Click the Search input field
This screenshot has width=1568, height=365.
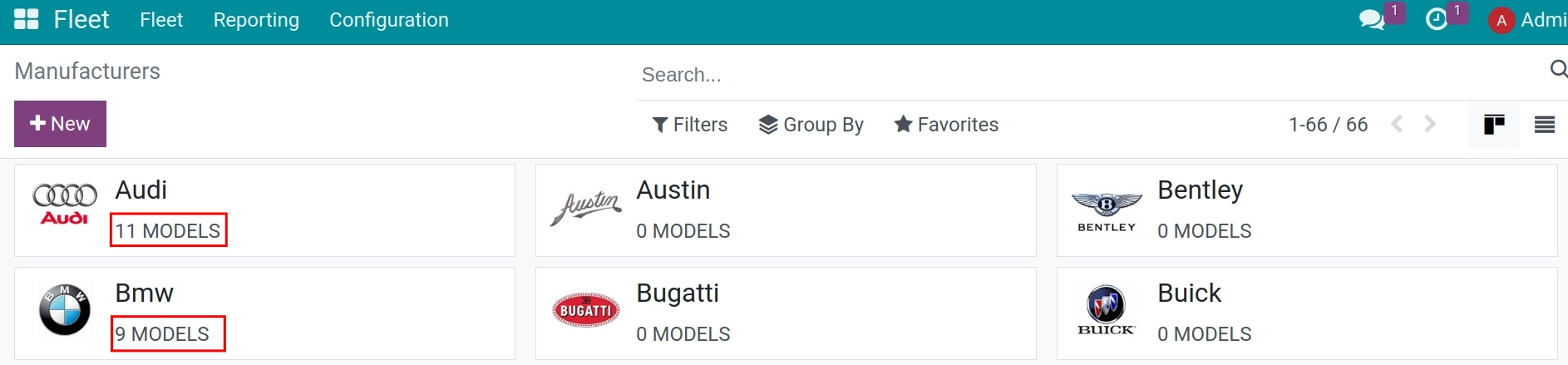1089,75
